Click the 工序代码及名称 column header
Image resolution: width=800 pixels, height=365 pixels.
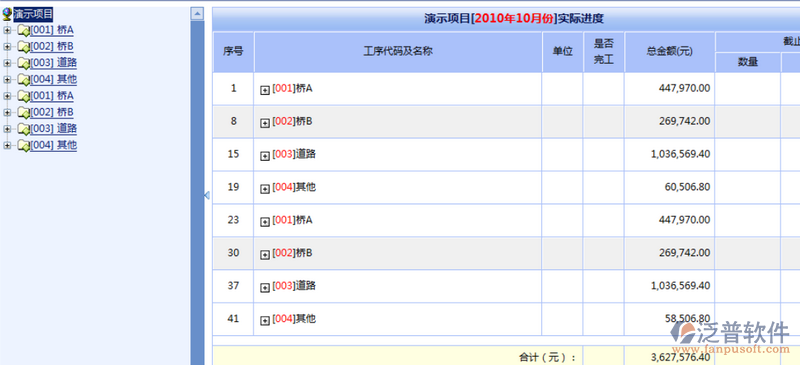398,52
